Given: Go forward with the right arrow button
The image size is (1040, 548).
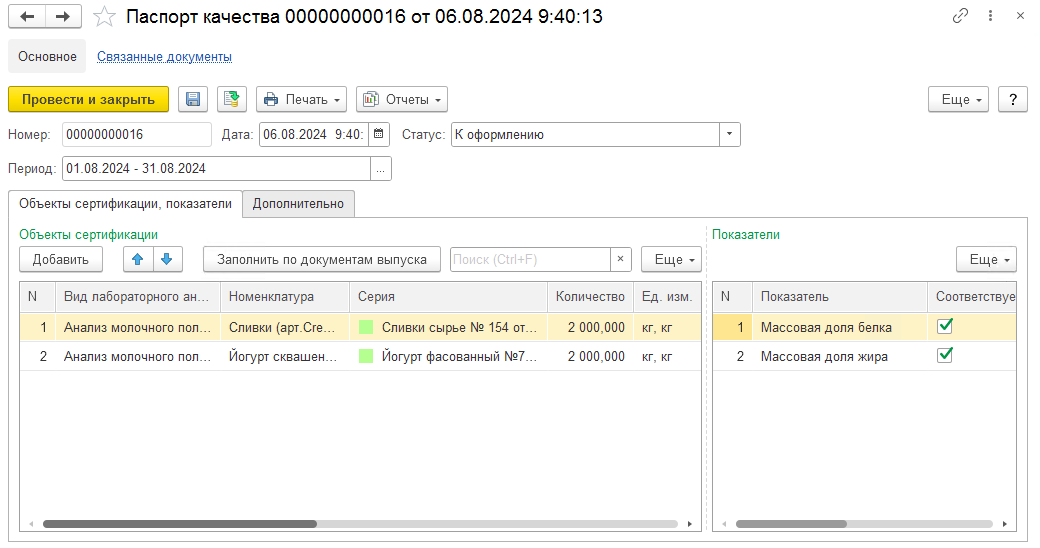Looking at the screenshot, I should pyautogui.click(x=64, y=17).
